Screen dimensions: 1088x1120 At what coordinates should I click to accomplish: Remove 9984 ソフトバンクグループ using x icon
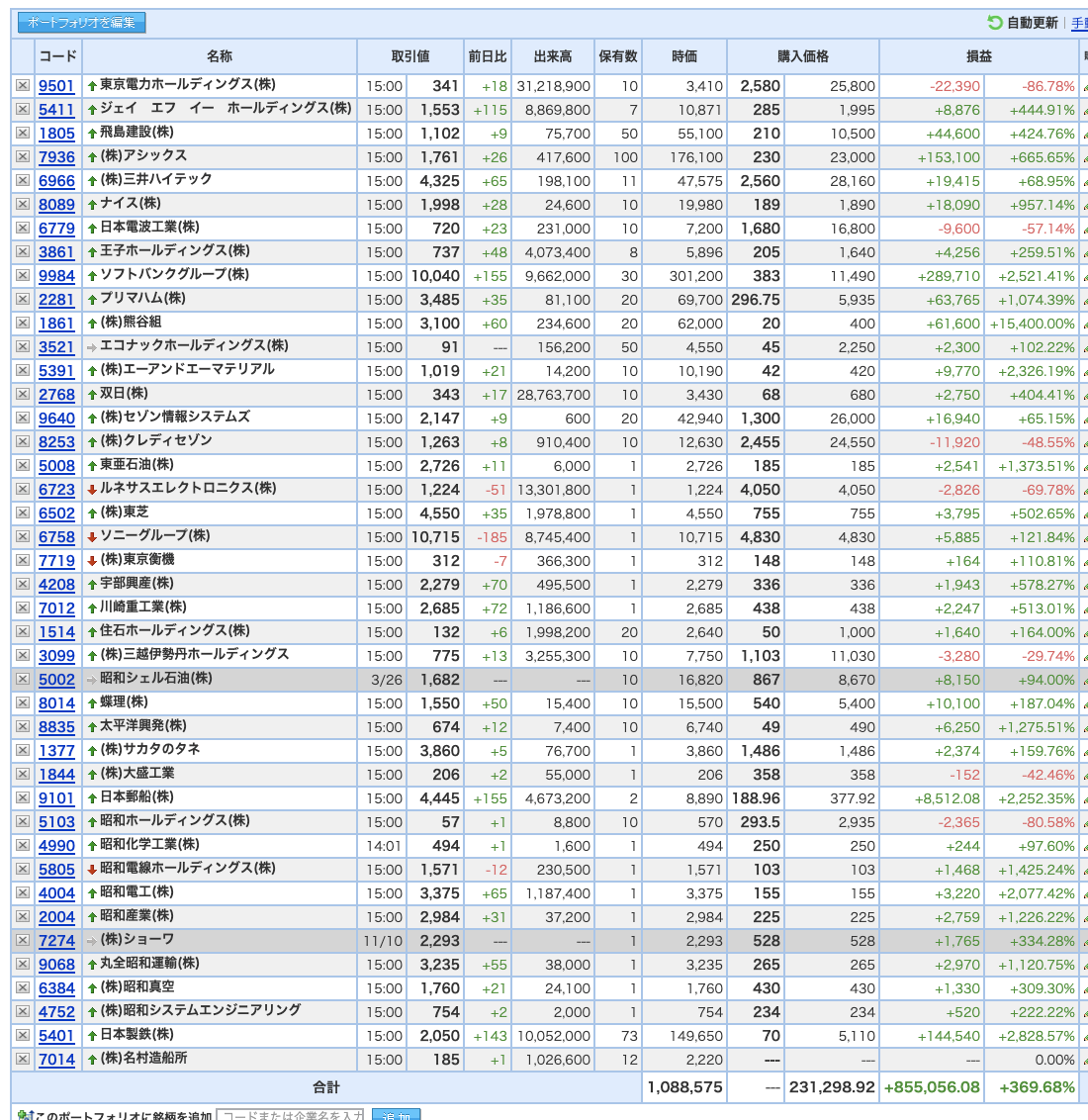(x=23, y=276)
